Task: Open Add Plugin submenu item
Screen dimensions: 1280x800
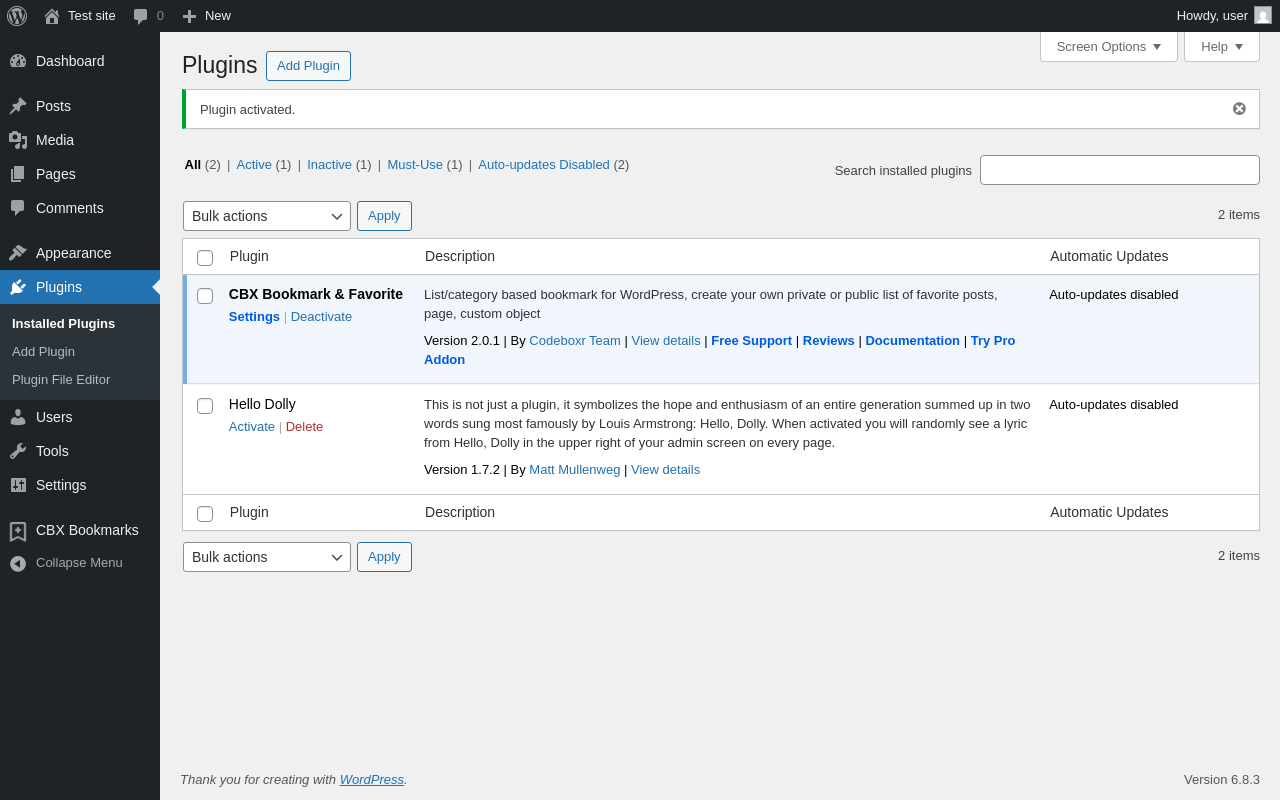Action: (43, 352)
